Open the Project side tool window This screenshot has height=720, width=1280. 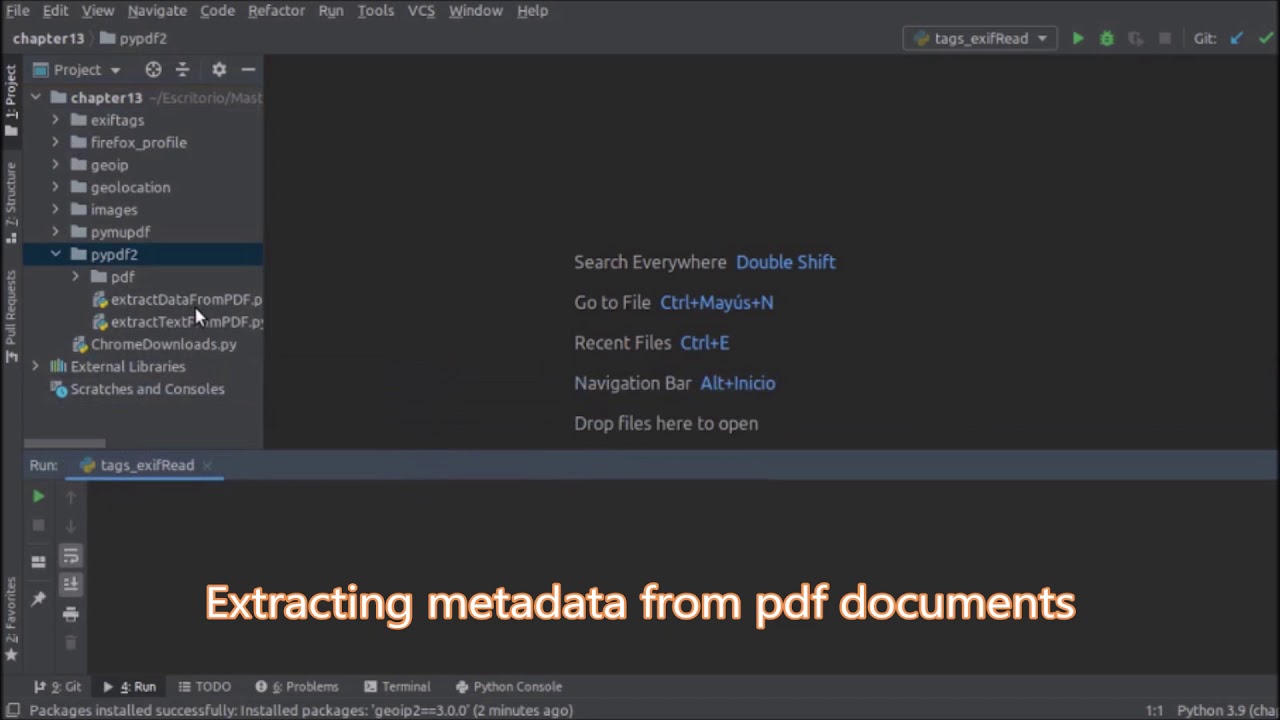pyautogui.click(x=11, y=100)
